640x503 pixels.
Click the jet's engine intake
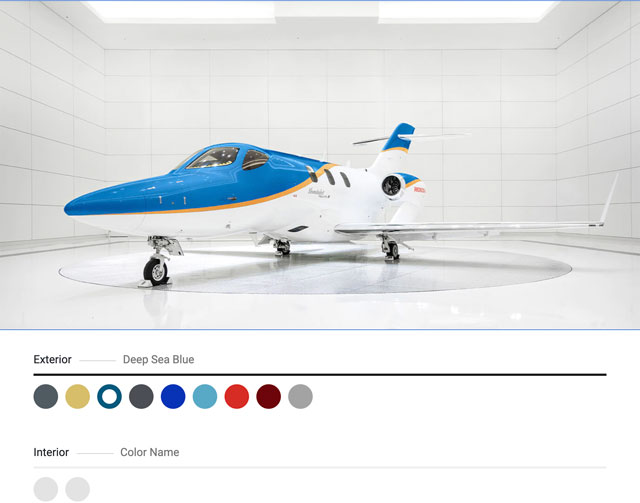[x=392, y=186]
